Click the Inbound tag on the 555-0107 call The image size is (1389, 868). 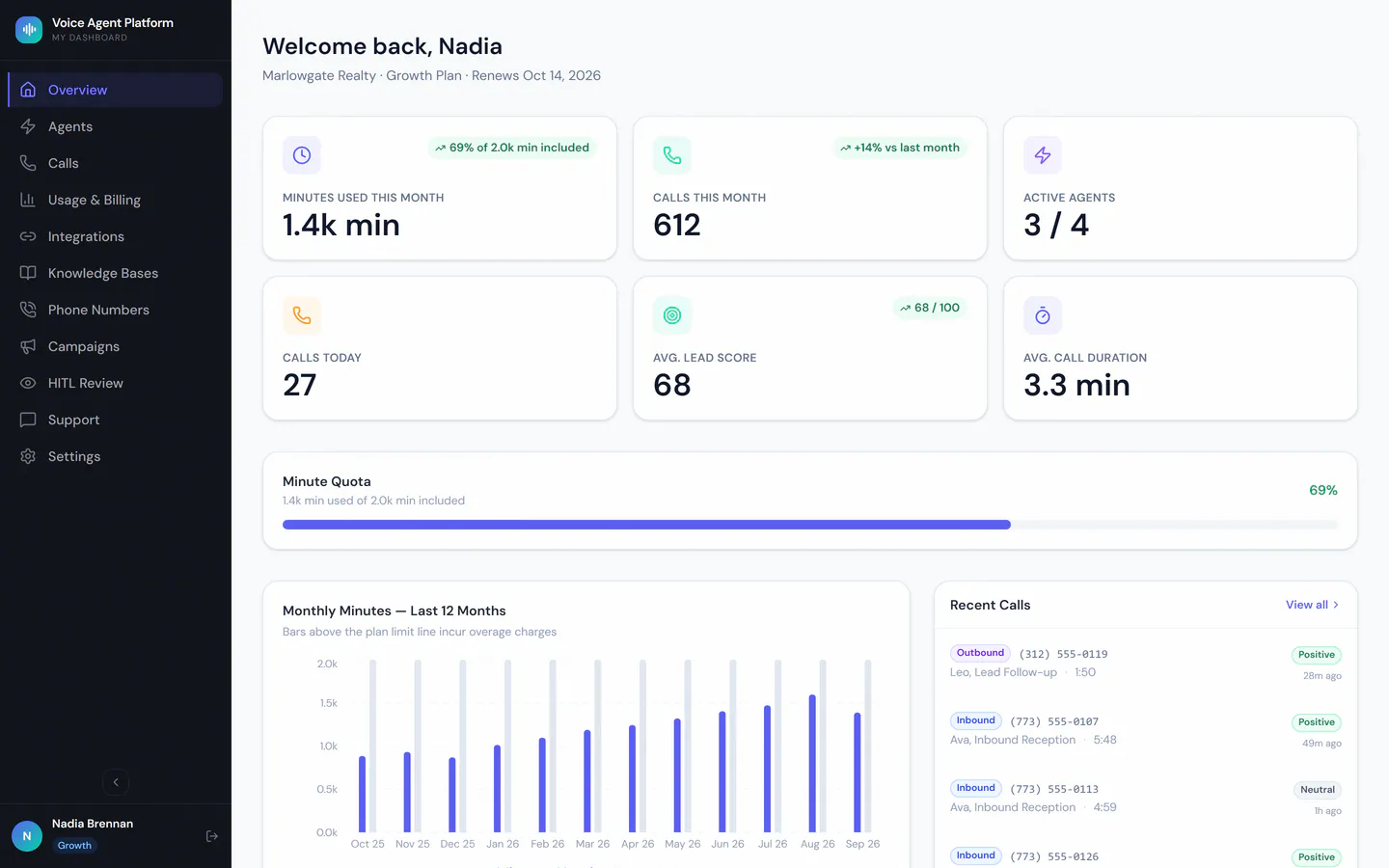click(x=975, y=720)
